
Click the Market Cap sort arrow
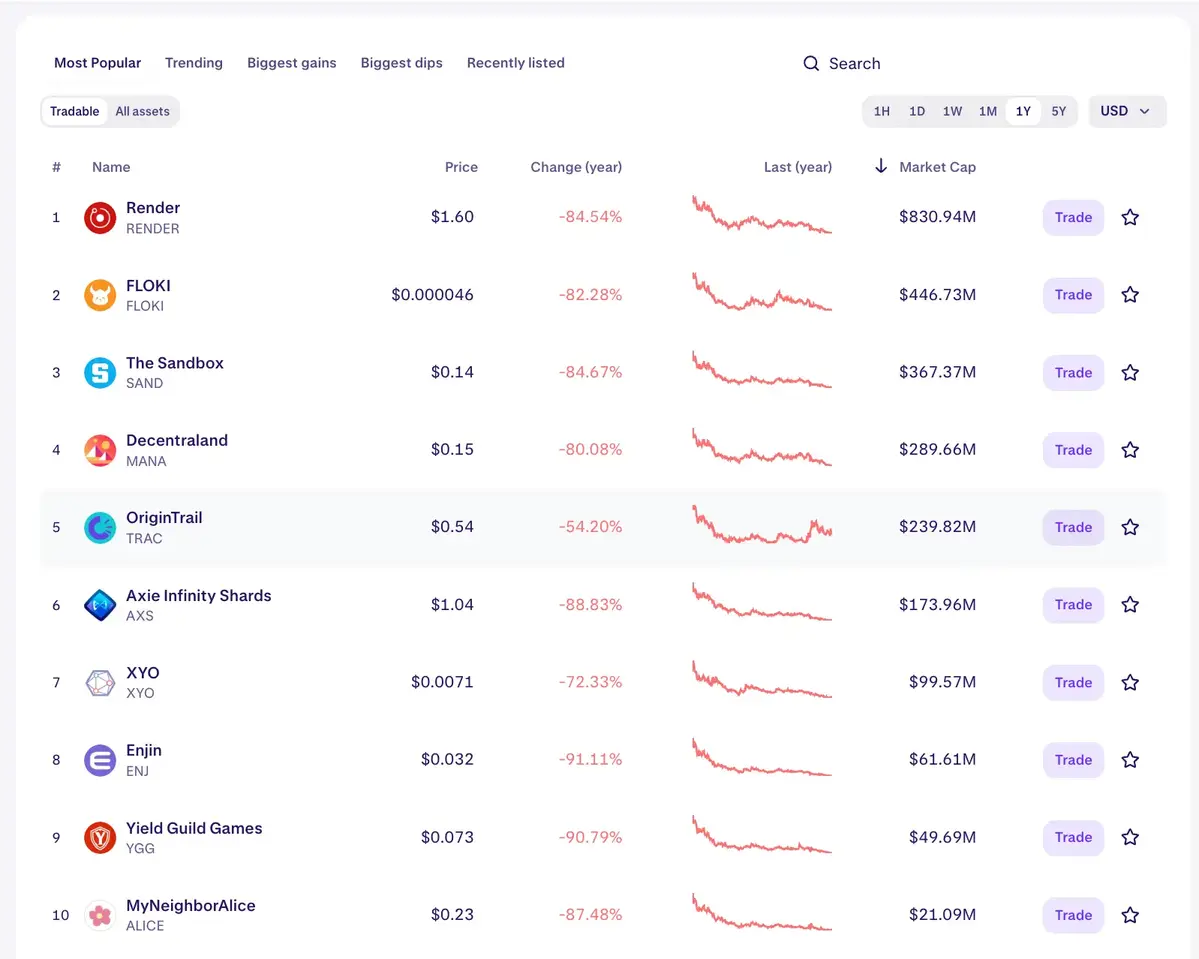(x=880, y=166)
